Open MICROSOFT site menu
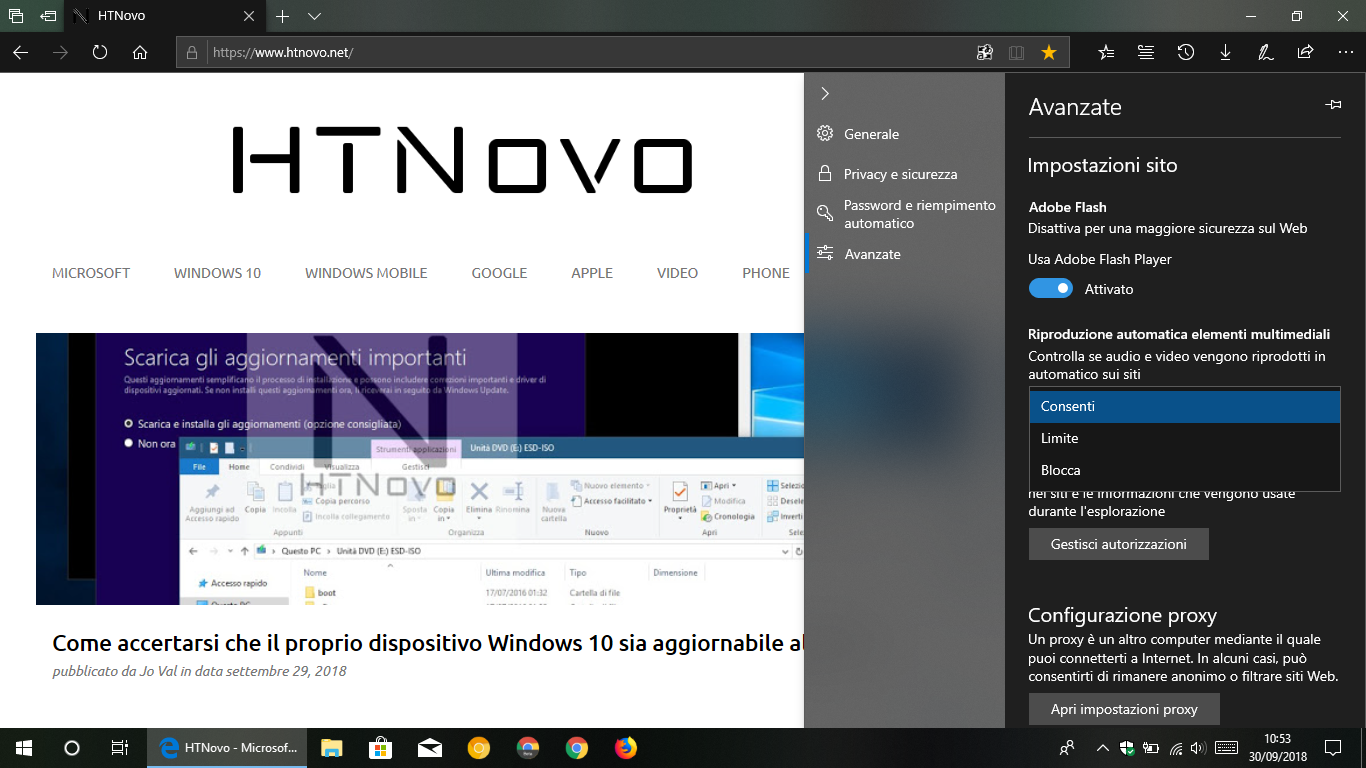1366x768 pixels. coord(91,273)
